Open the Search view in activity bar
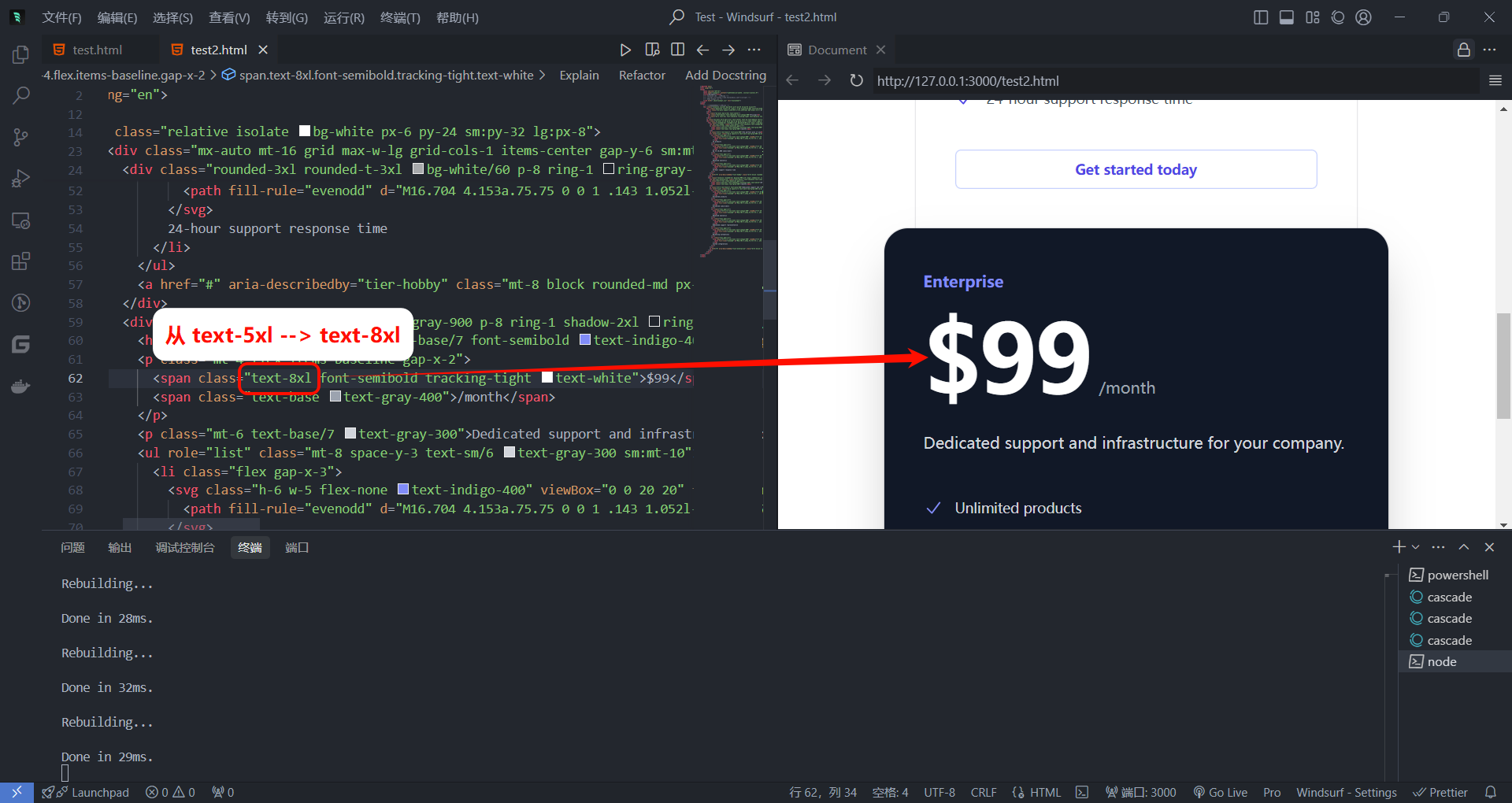Viewport: 1512px width, 803px height. click(21, 96)
